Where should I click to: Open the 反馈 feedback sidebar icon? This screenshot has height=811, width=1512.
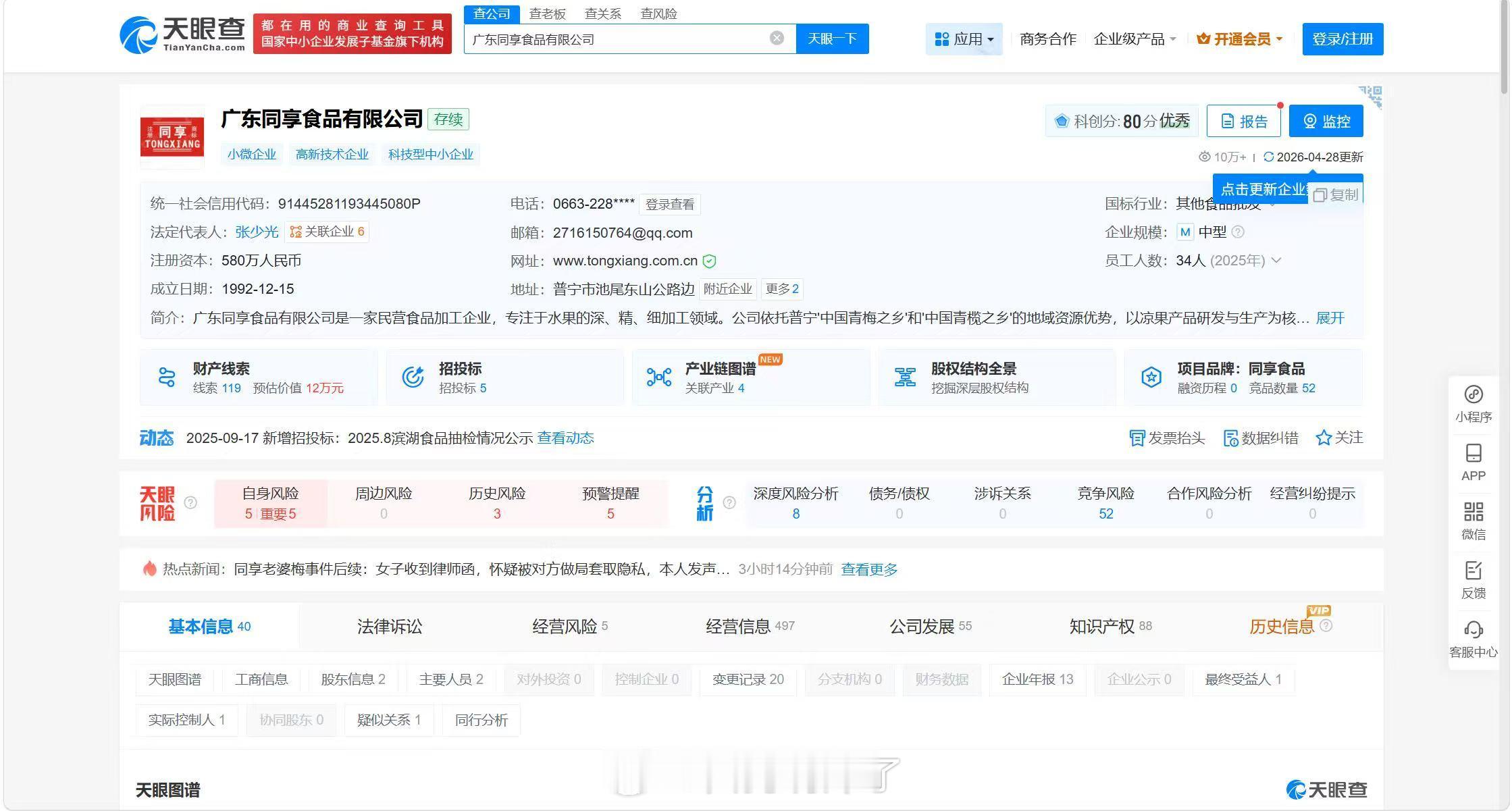[1473, 580]
